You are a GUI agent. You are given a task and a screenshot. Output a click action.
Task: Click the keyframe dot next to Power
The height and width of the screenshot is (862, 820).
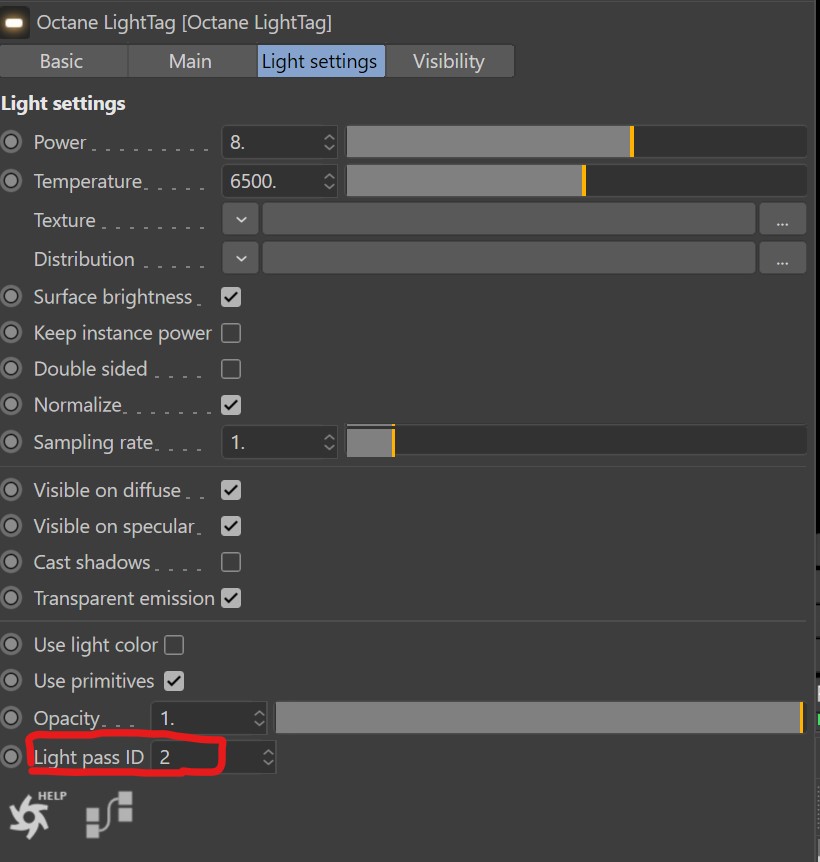point(11,142)
